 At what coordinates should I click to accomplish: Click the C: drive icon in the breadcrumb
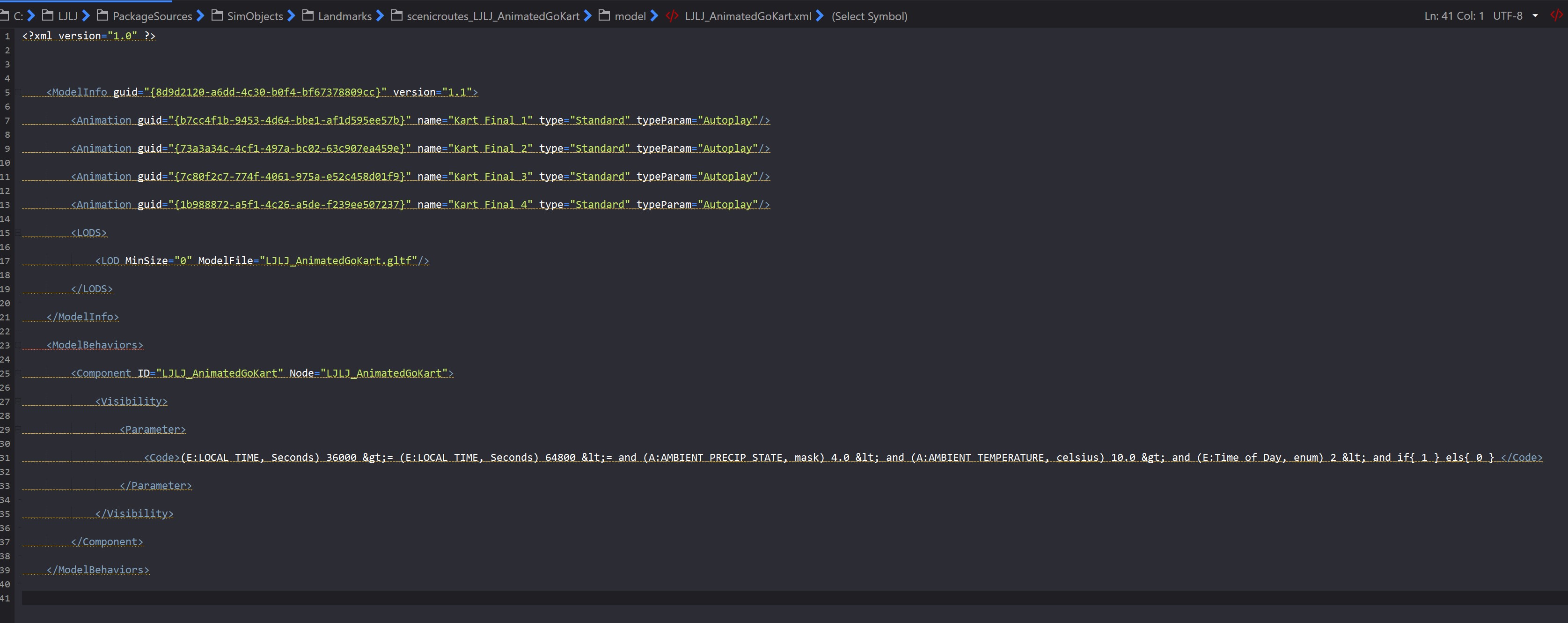[x=6, y=16]
